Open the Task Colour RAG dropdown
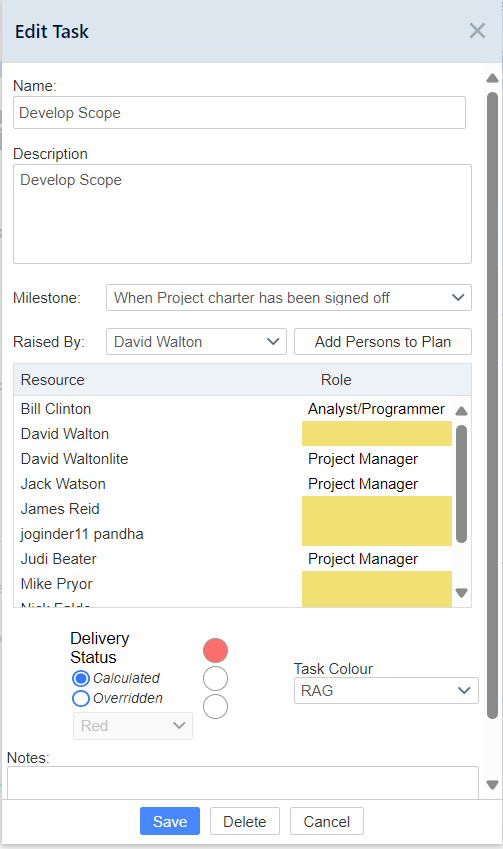The image size is (503, 849). click(386, 691)
